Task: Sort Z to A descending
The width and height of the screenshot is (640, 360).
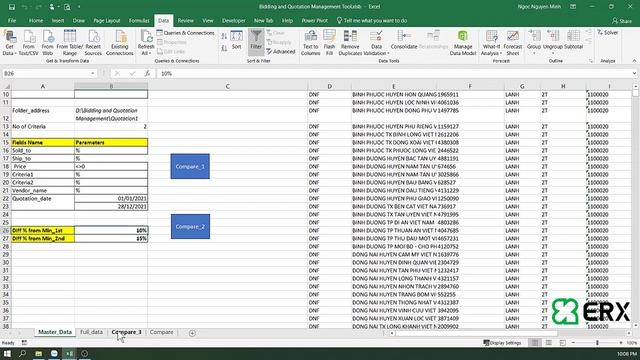Action: point(224,48)
